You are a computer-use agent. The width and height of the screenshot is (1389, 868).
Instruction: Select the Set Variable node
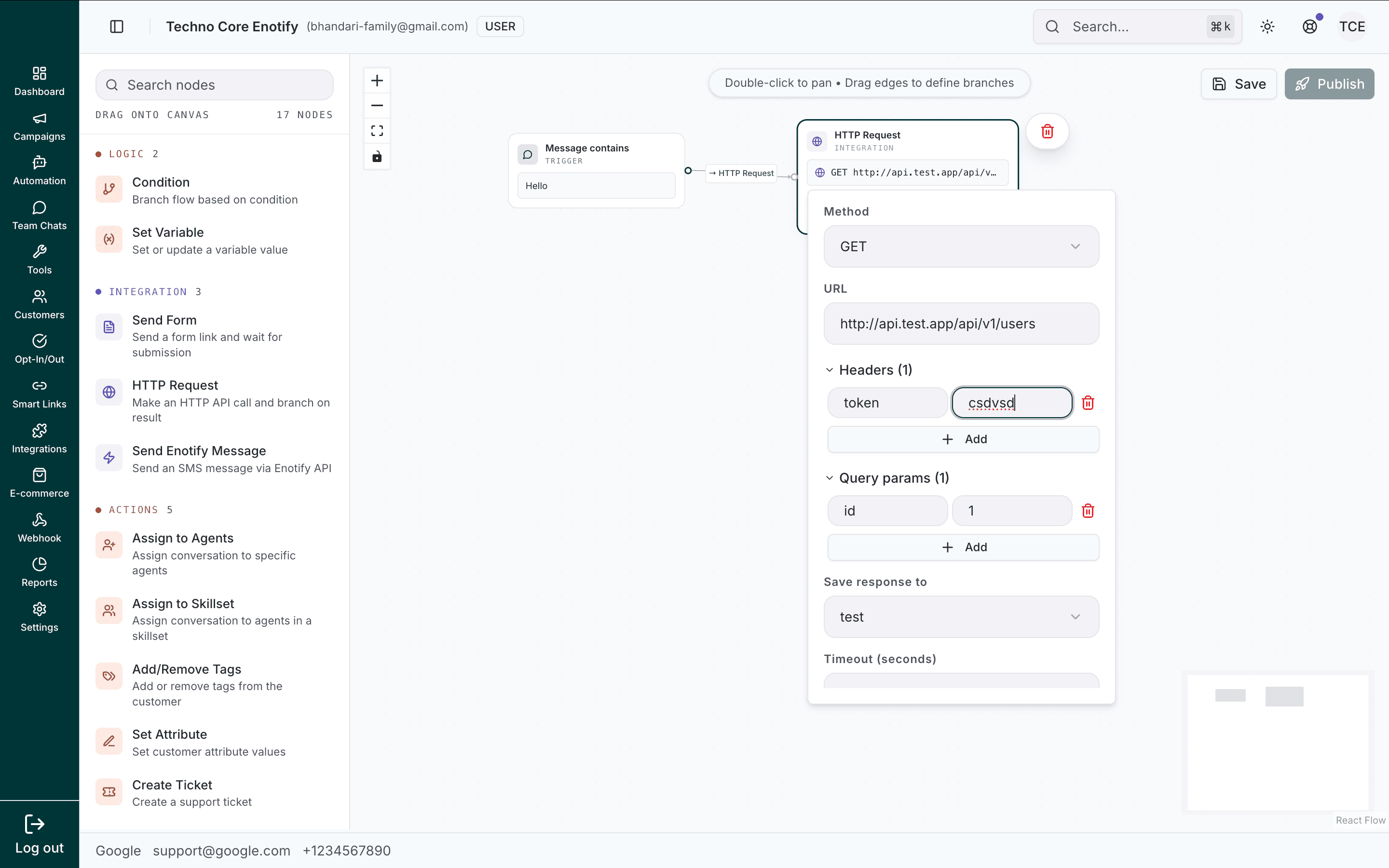pos(215,241)
